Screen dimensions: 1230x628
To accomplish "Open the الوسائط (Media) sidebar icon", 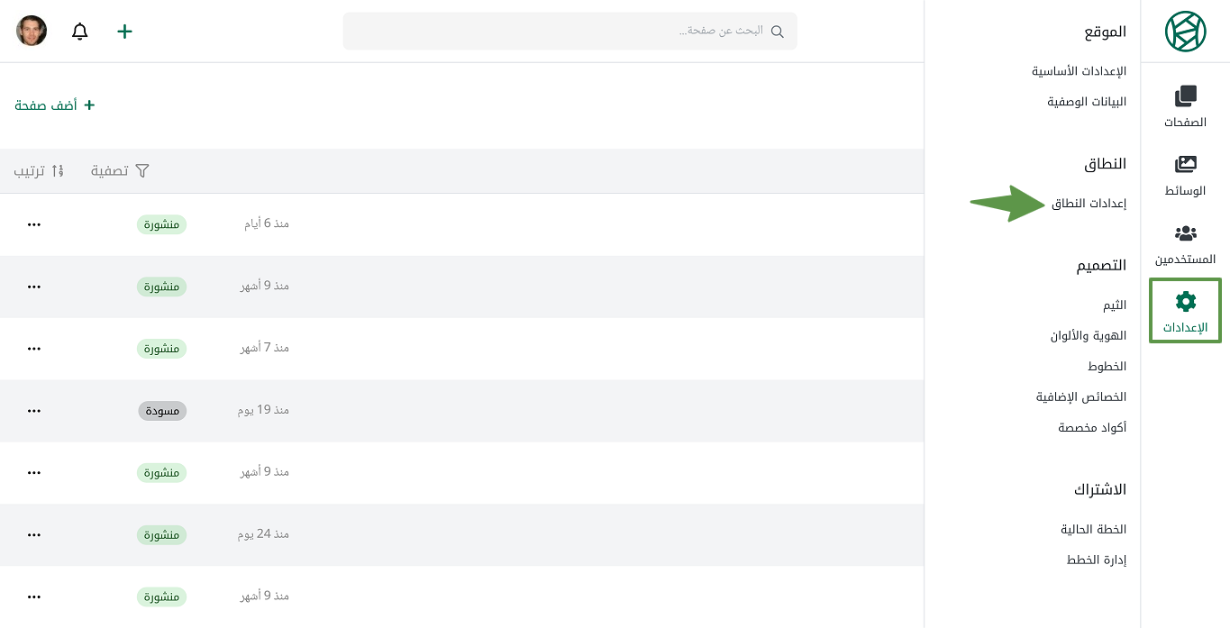I will pyautogui.click(x=1185, y=175).
